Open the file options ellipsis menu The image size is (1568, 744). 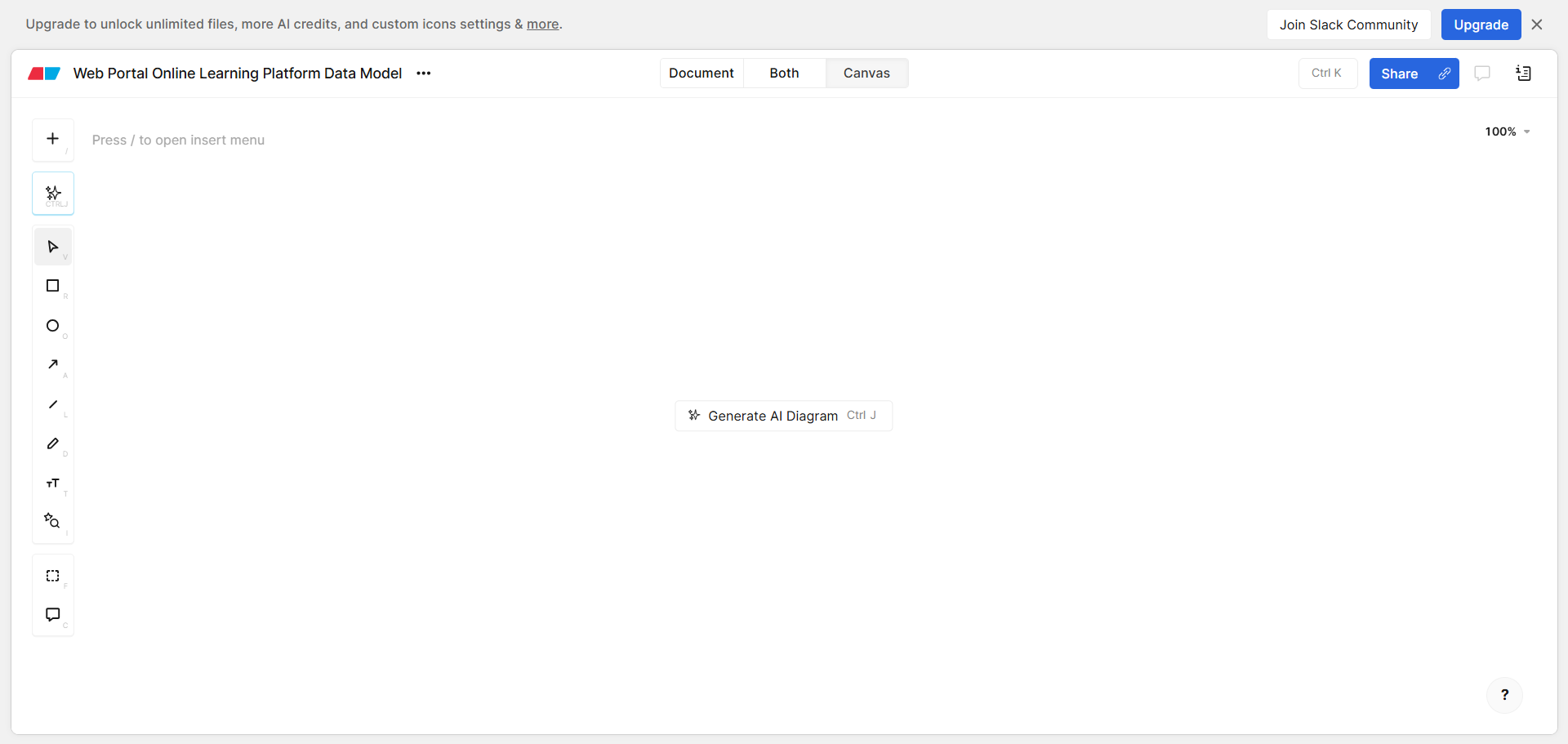[x=423, y=74]
